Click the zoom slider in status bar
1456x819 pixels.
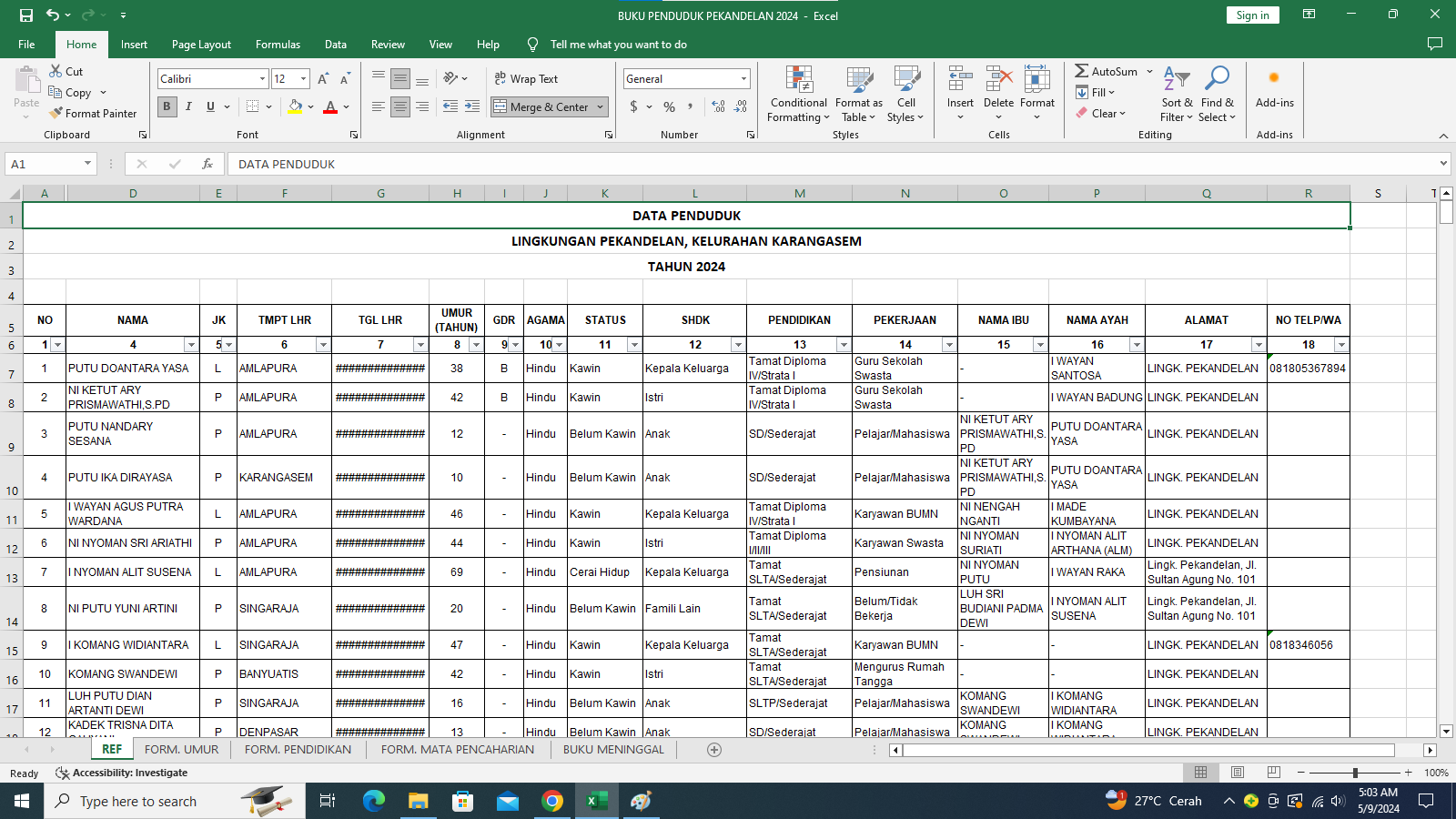pos(1354,773)
